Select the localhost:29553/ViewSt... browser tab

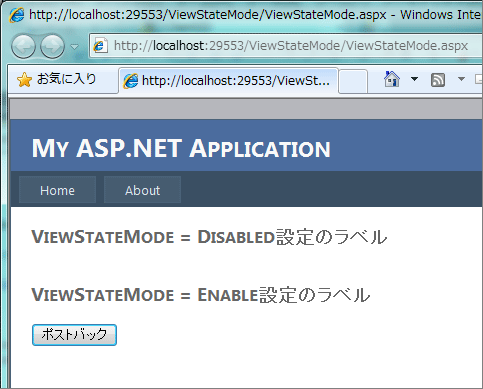coord(228,81)
